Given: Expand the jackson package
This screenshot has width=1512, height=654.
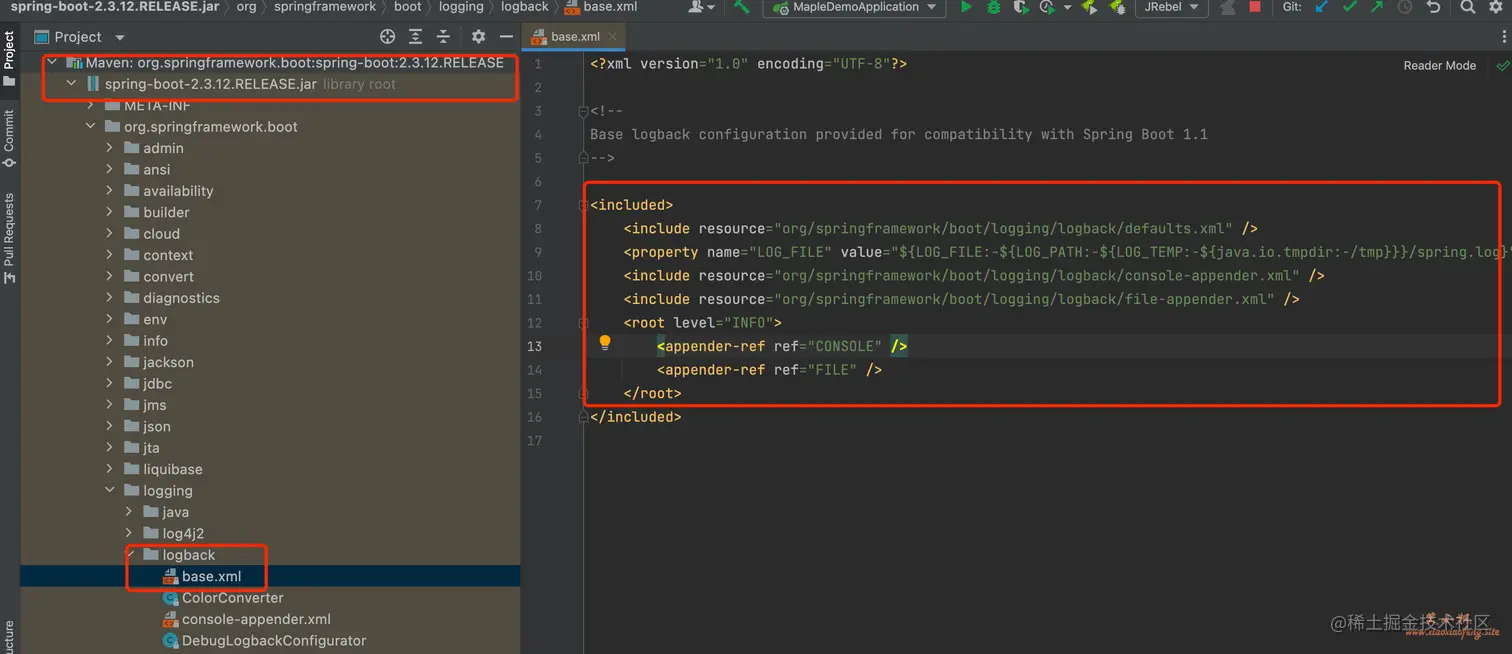Looking at the screenshot, I should (110, 362).
